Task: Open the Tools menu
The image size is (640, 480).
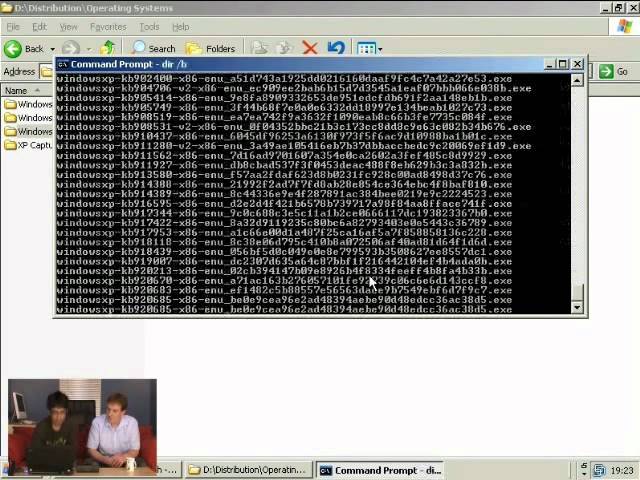Action: pyautogui.click(x=149, y=27)
